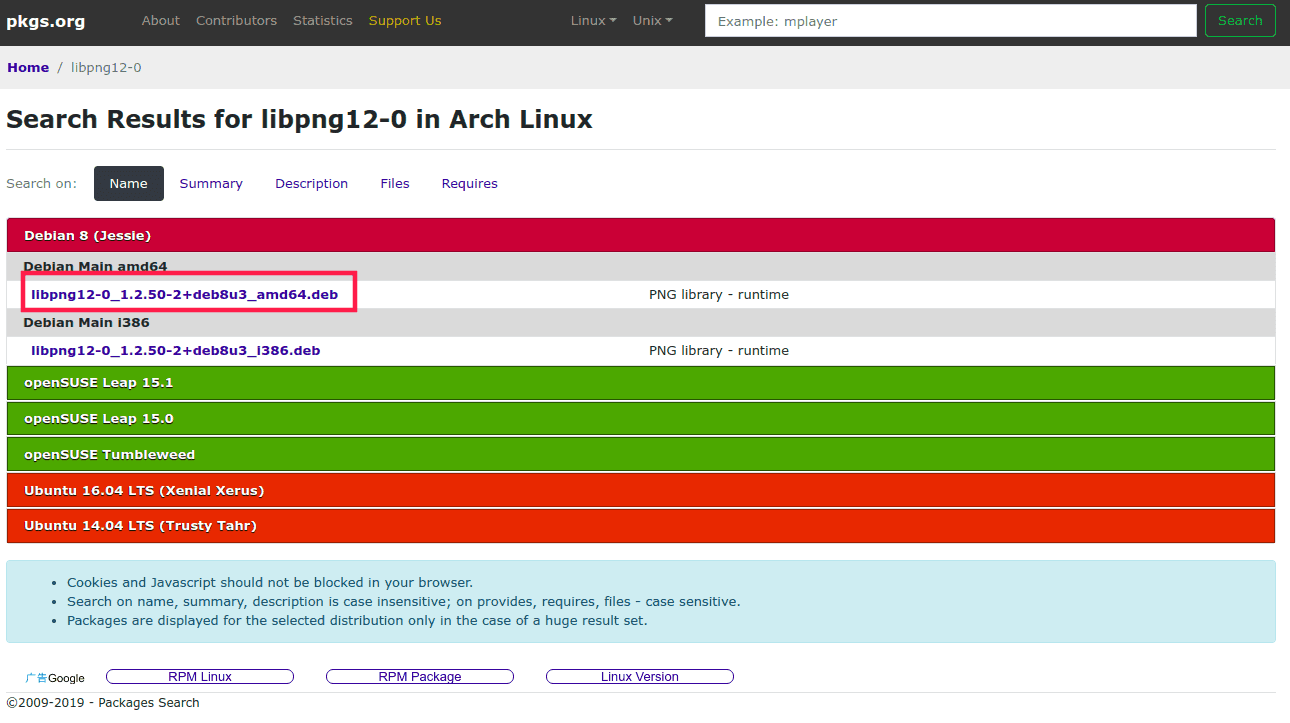Collapse the Debian 8 (Jessie) section
The image size is (1290, 723).
[x=87, y=236]
